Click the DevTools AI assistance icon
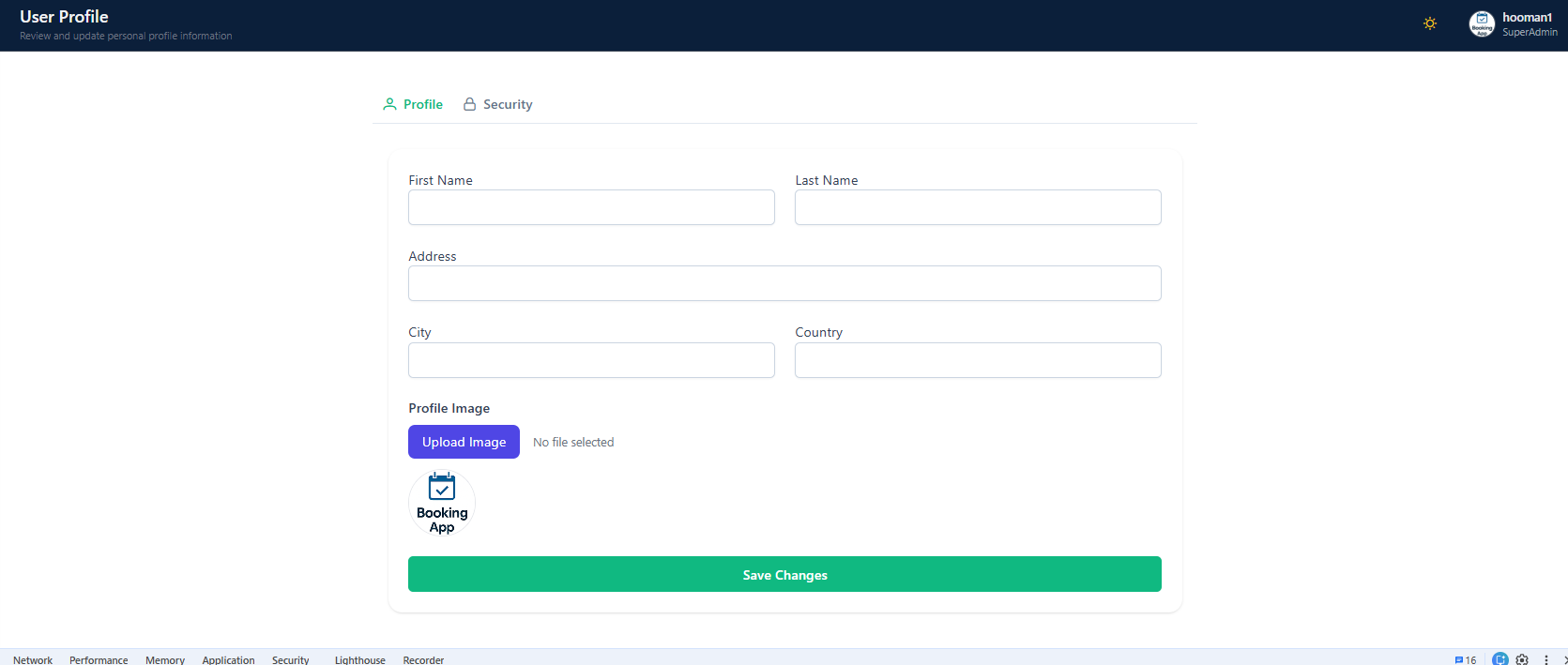Image resolution: width=1568 pixels, height=665 pixels. pos(1499,659)
